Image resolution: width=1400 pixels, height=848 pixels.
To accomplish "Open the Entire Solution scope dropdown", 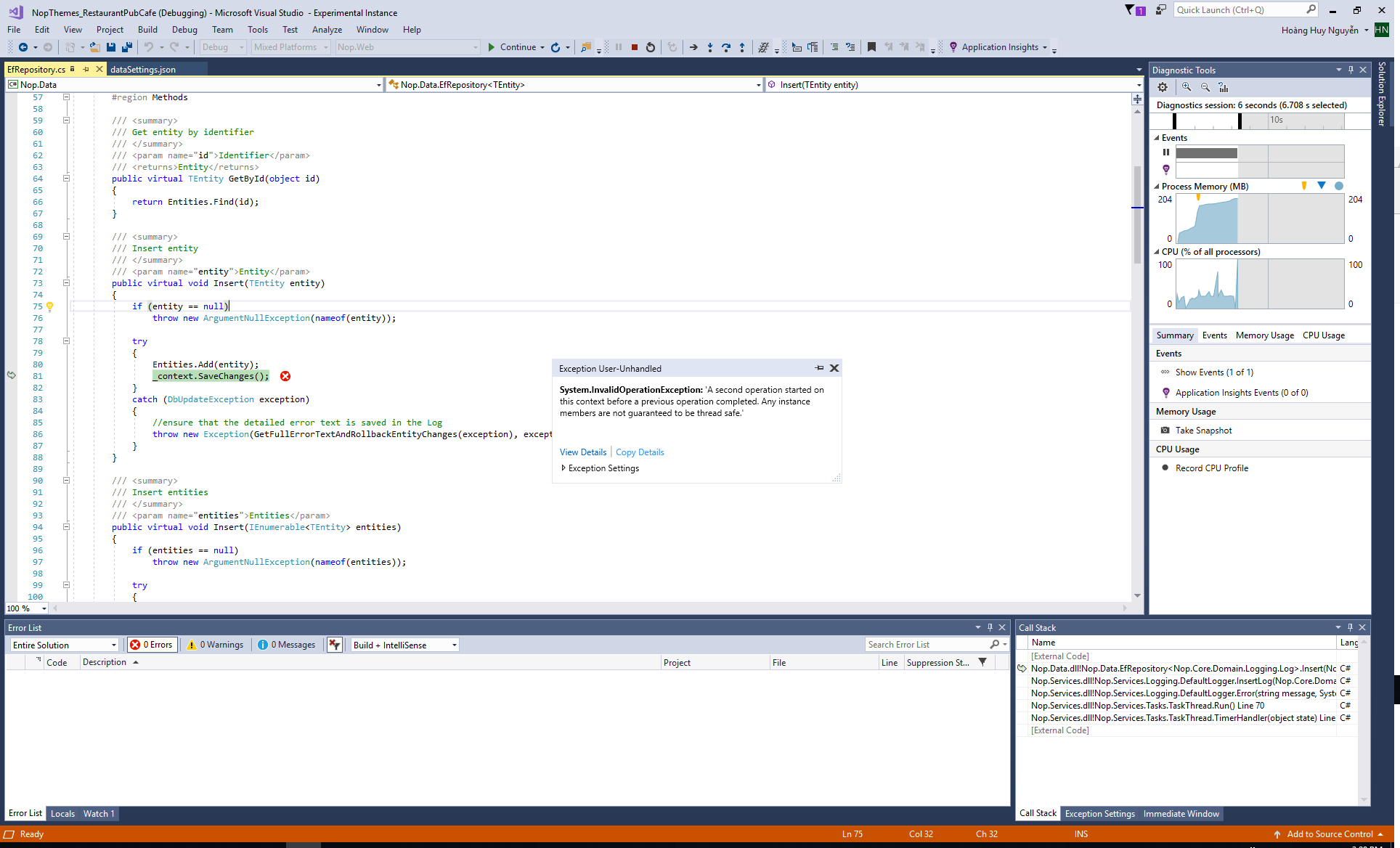I will 64,645.
